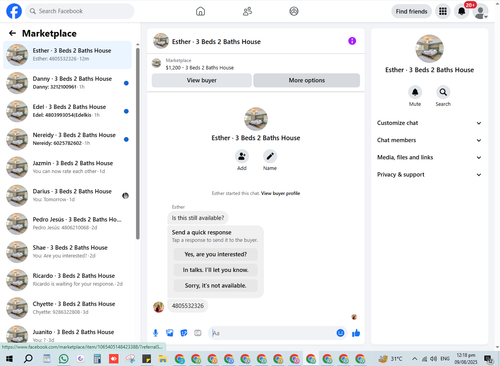Show hidden system tray icons

[414, 359]
